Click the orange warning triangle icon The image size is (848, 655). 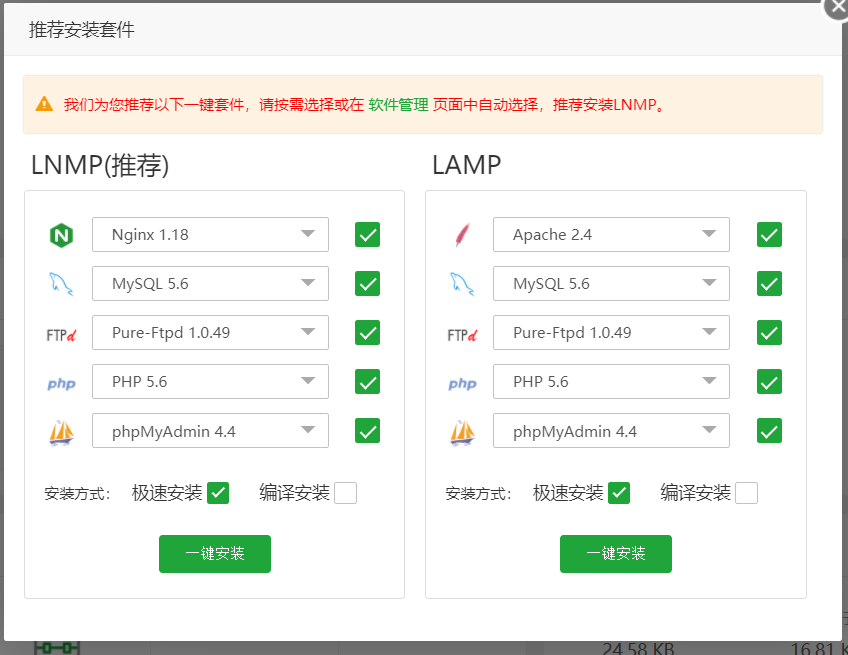click(x=44, y=104)
